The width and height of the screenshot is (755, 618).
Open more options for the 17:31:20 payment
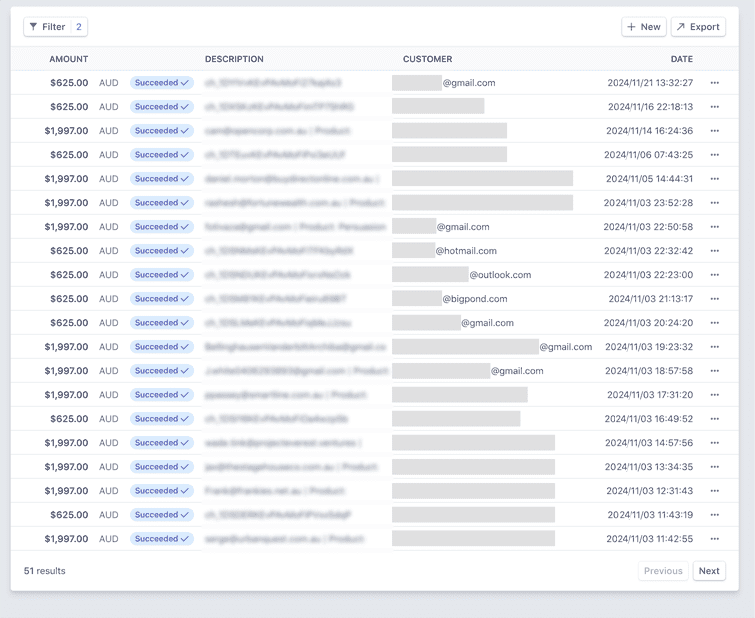(x=715, y=395)
